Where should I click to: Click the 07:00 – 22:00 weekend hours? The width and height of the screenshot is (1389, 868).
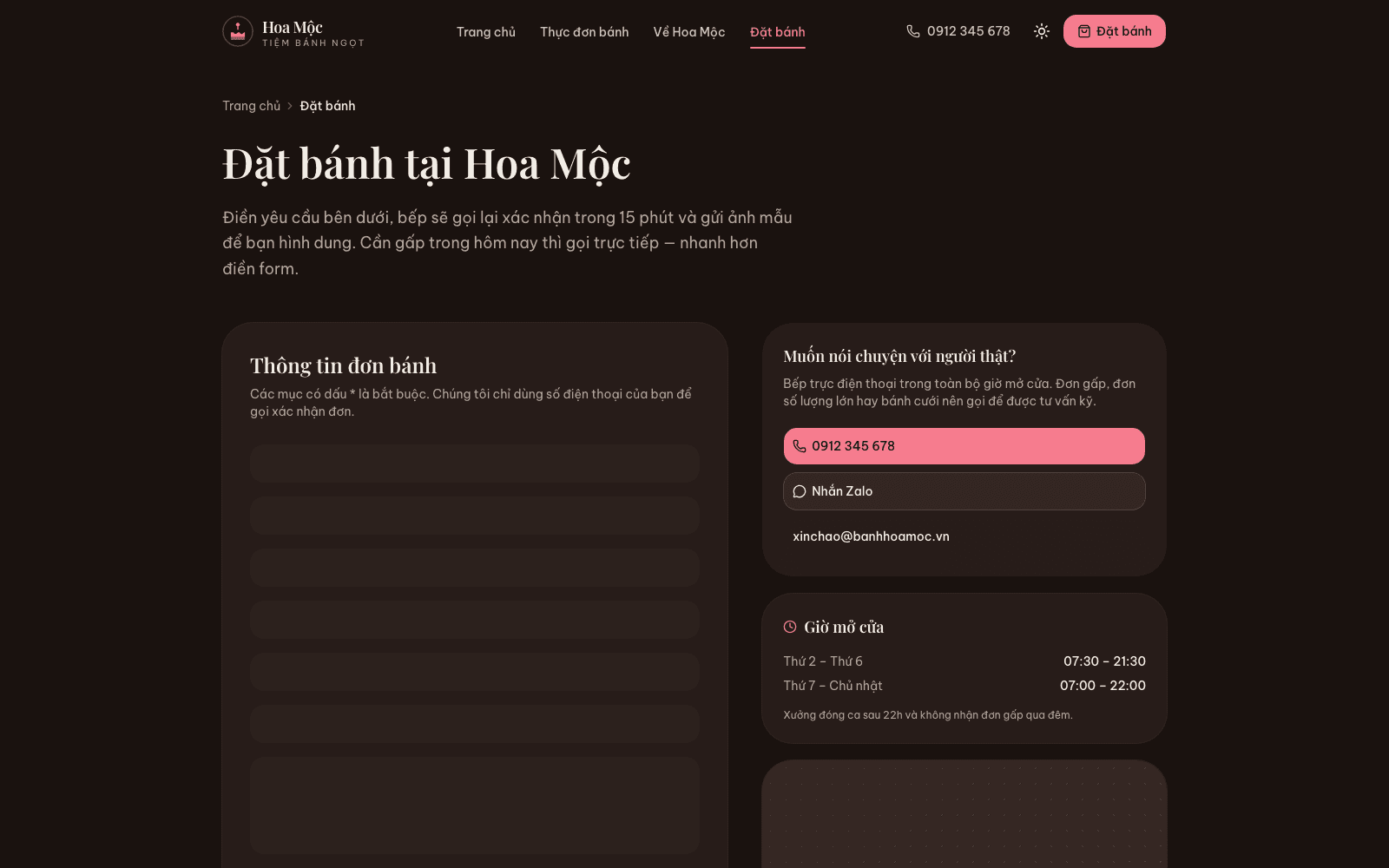click(x=1103, y=686)
